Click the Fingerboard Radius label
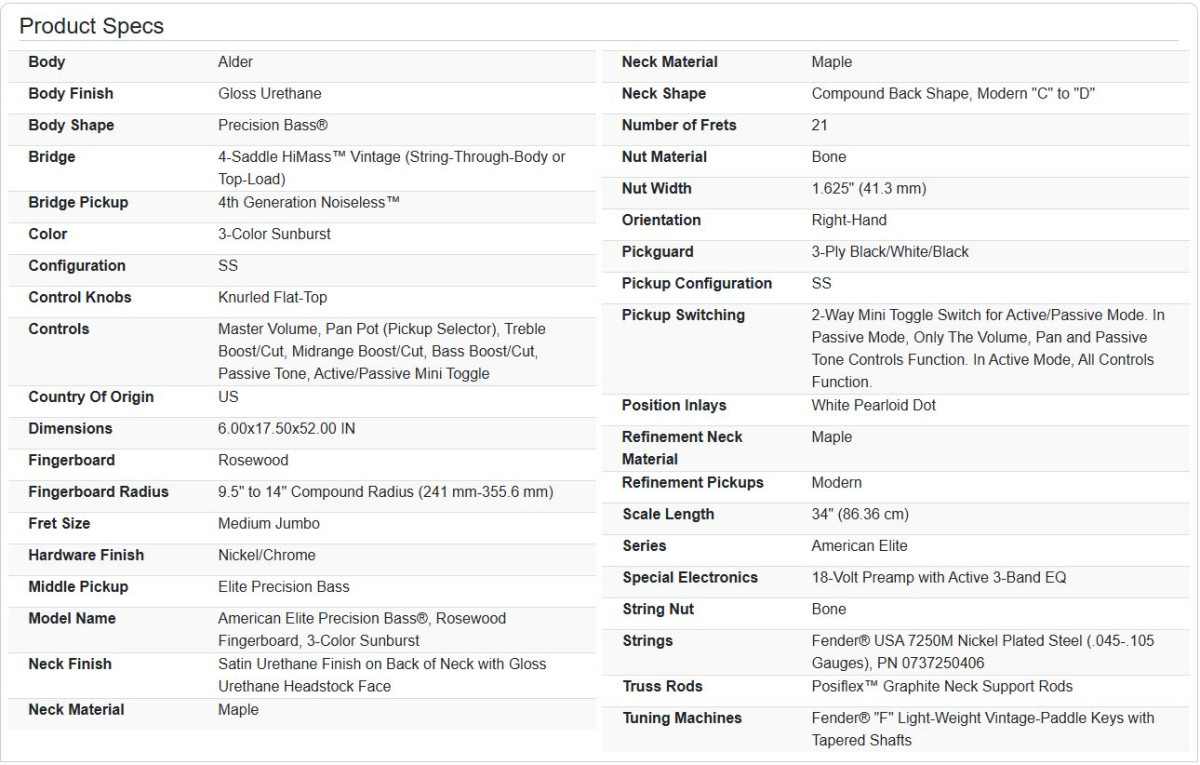1200x765 pixels. pos(98,492)
